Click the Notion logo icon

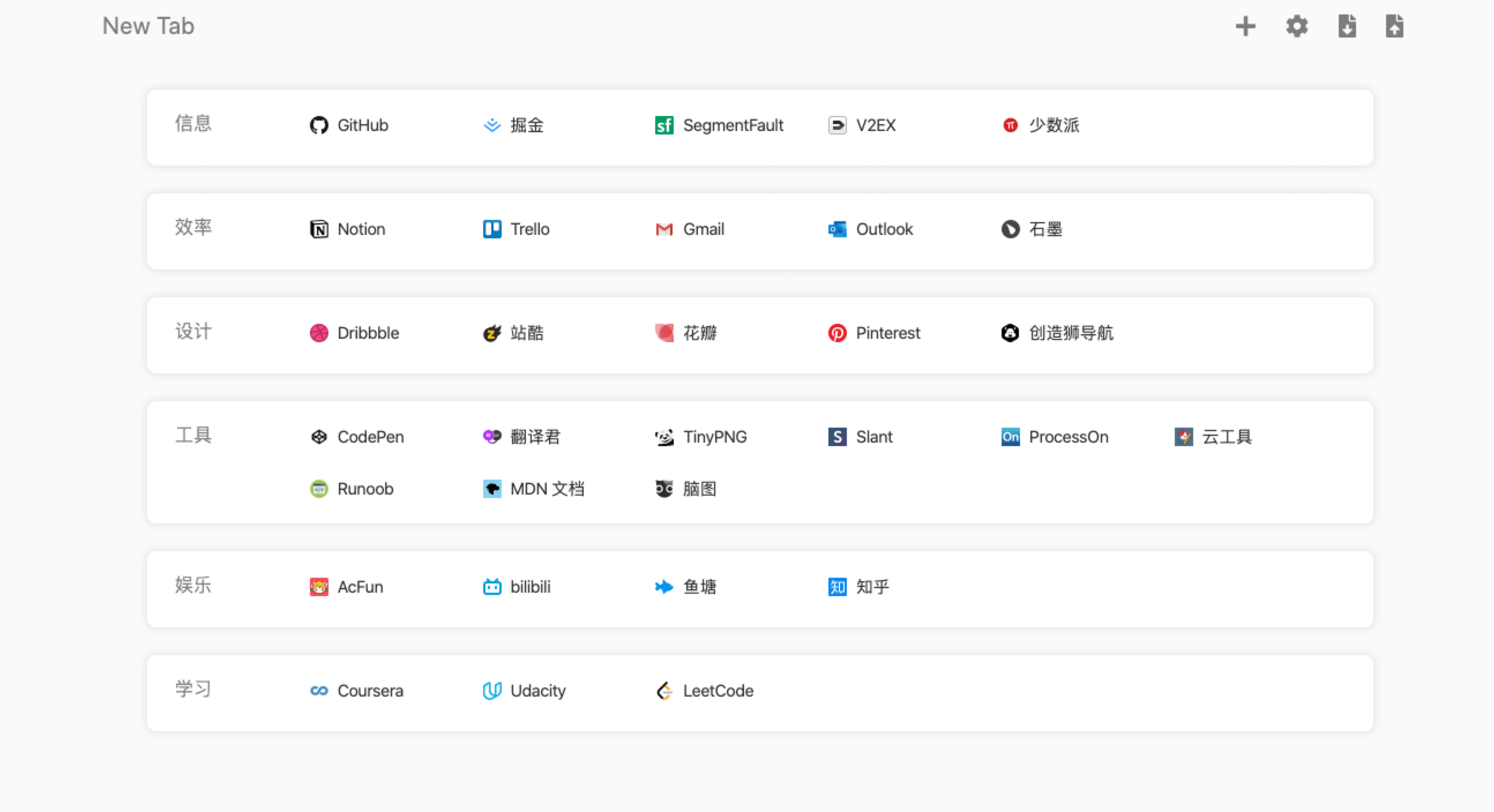tap(319, 229)
